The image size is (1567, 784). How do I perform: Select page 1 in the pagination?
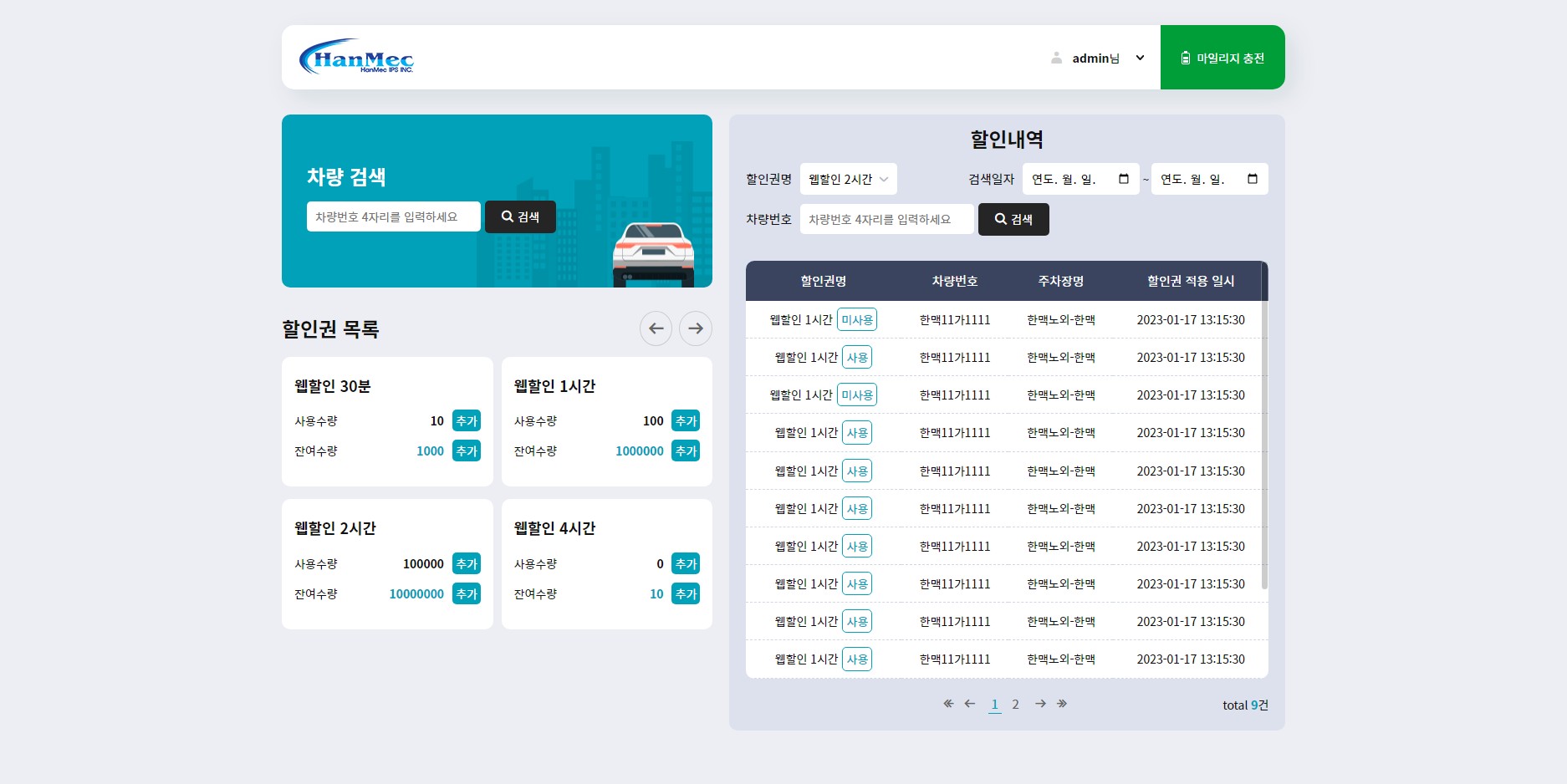[994, 704]
